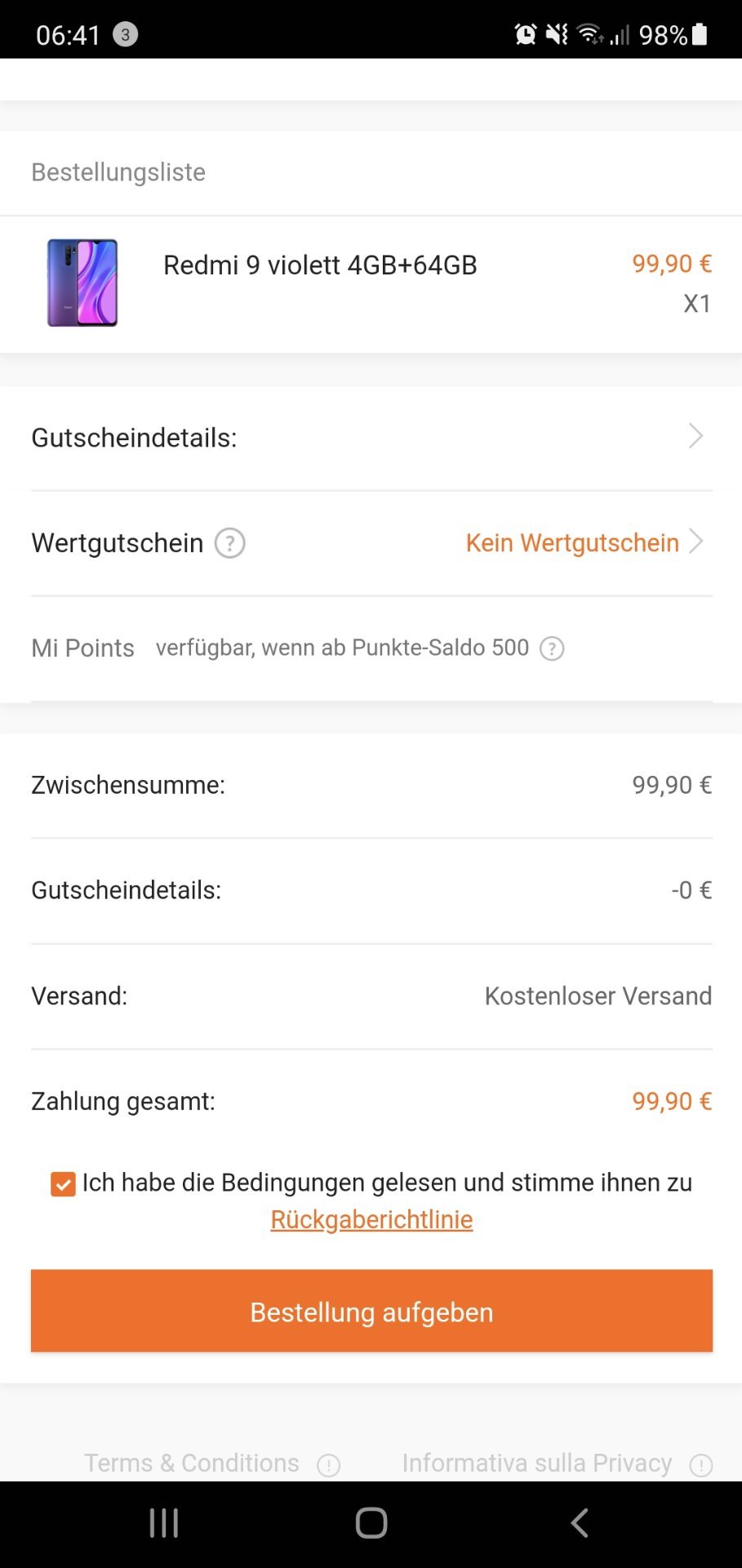742x1568 pixels.
Task: Uncheck the conditions agreement checkbox
Action: 63,1183
